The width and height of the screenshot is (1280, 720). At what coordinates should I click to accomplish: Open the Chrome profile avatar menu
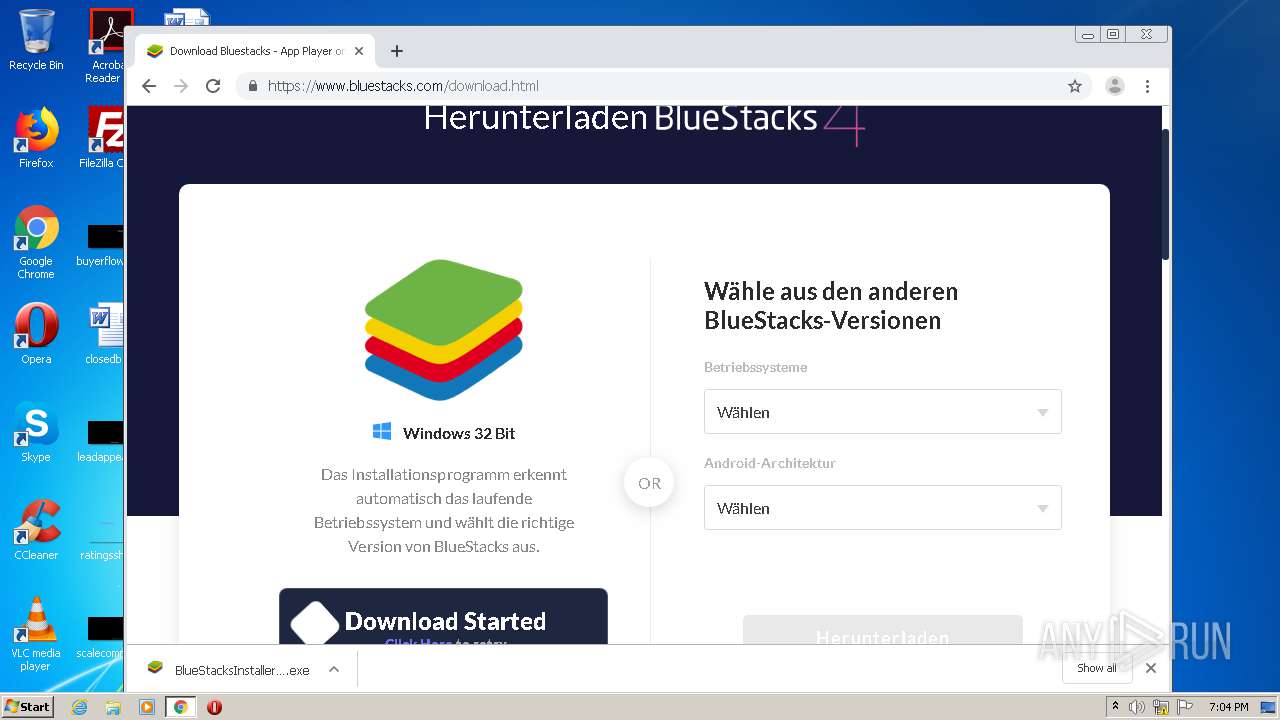[1115, 86]
